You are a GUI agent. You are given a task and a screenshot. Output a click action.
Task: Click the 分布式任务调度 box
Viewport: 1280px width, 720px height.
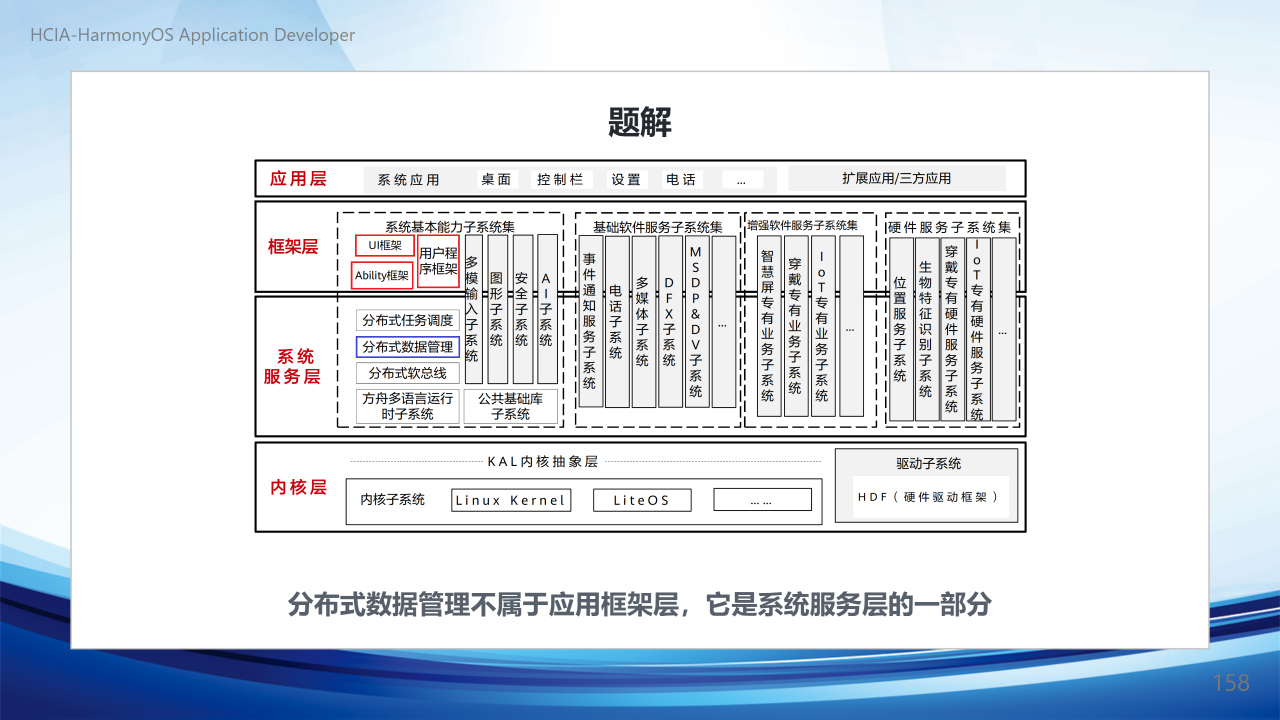coord(408,321)
